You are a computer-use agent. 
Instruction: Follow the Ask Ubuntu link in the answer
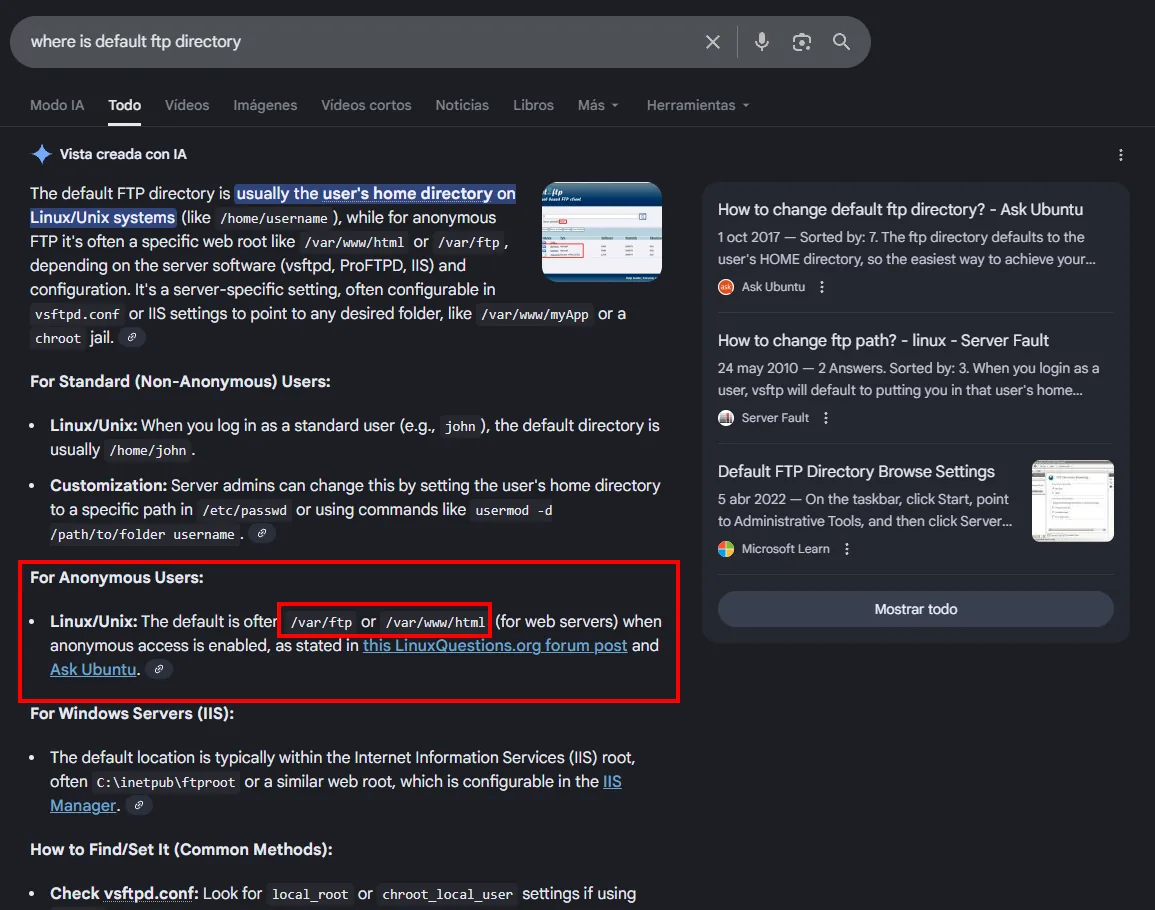pyautogui.click(x=93, y=670)
